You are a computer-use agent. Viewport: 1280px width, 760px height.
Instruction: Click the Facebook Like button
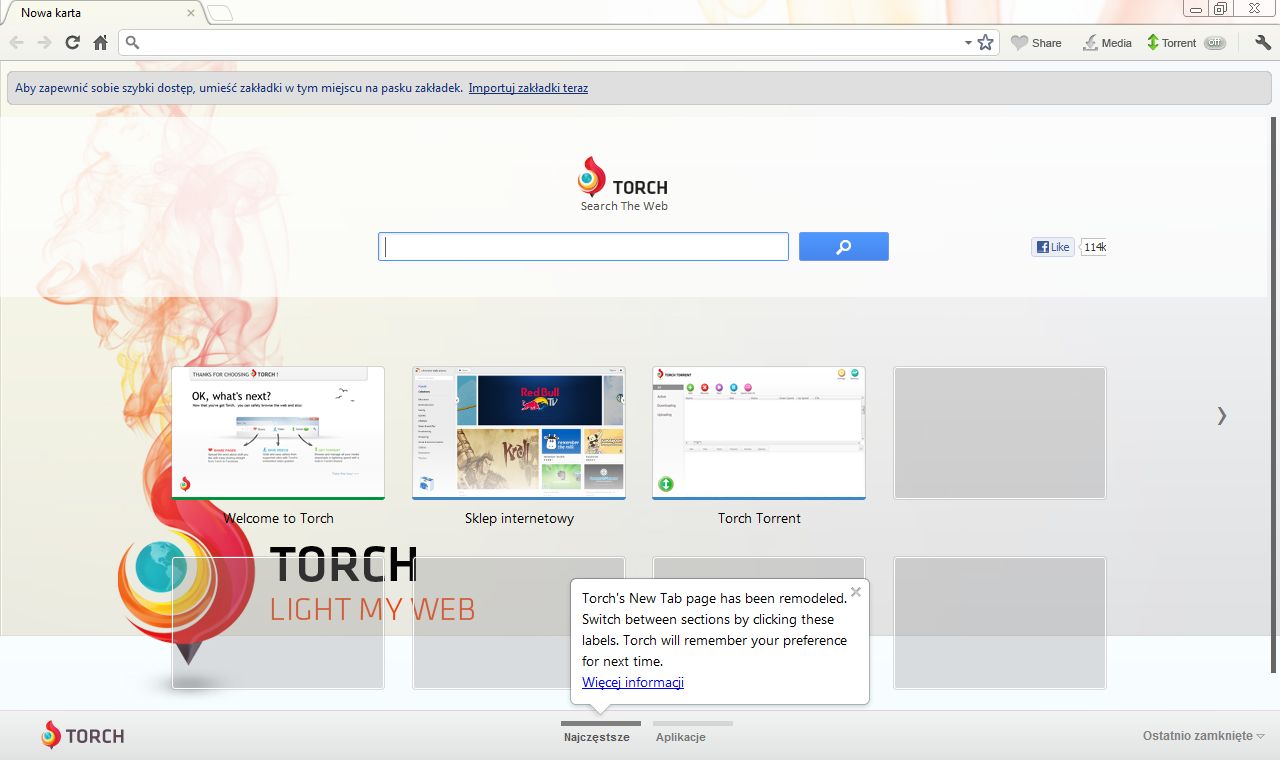(1053, 247)
